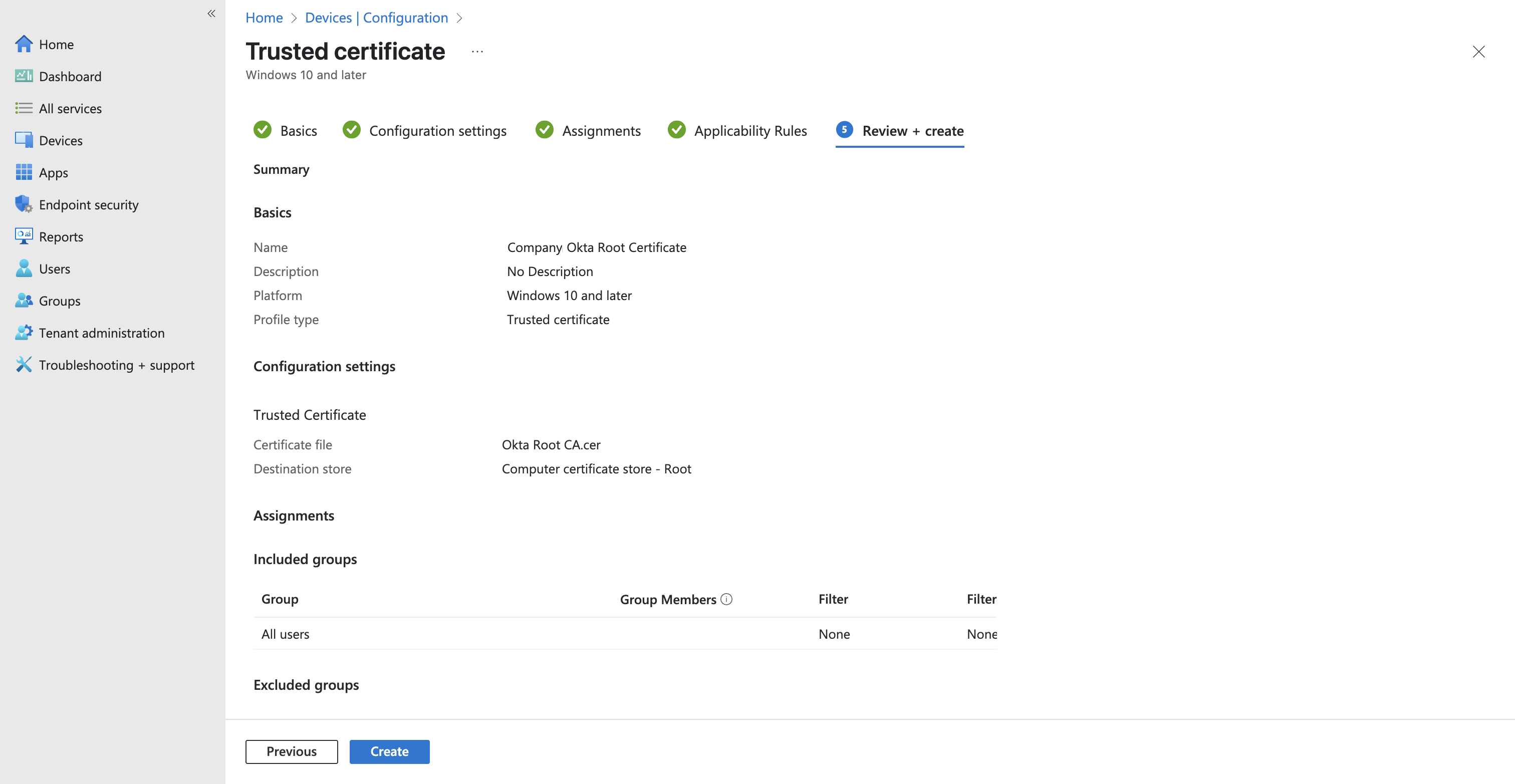Click the "All users" group row
This screenshot has height=784, width=1515.
point(625,633)
